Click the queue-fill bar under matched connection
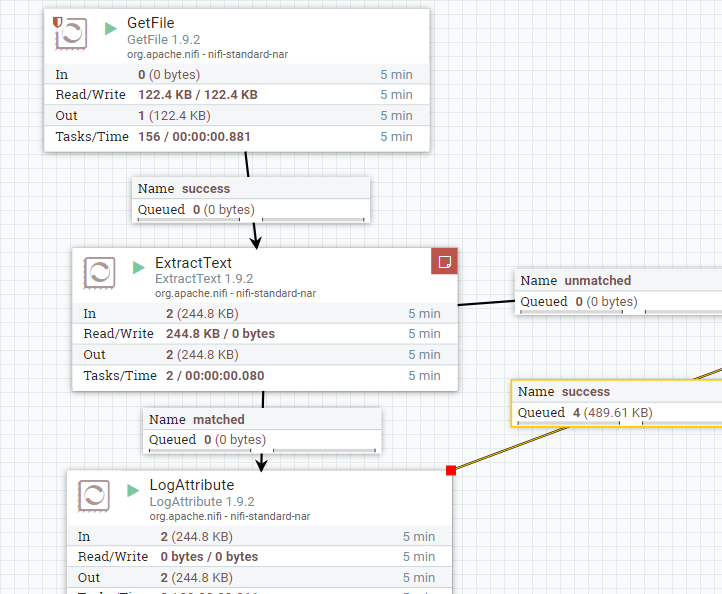722x594 pixels. 262,450
